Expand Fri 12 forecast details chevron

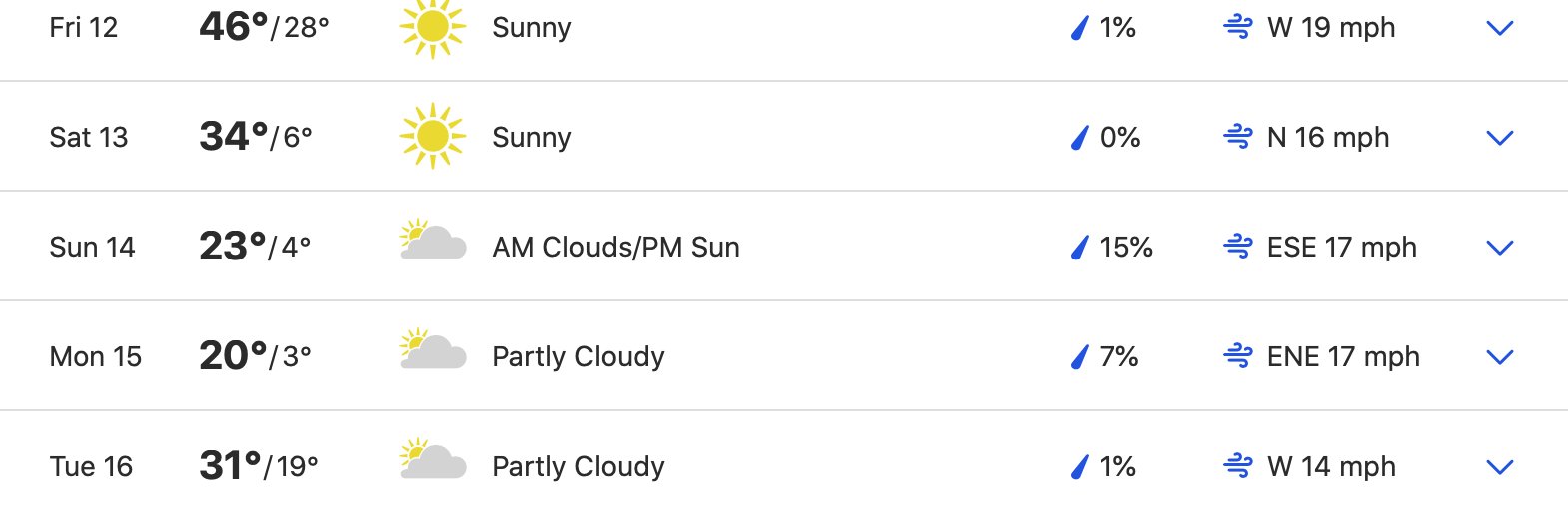[x=1500, y=28]
